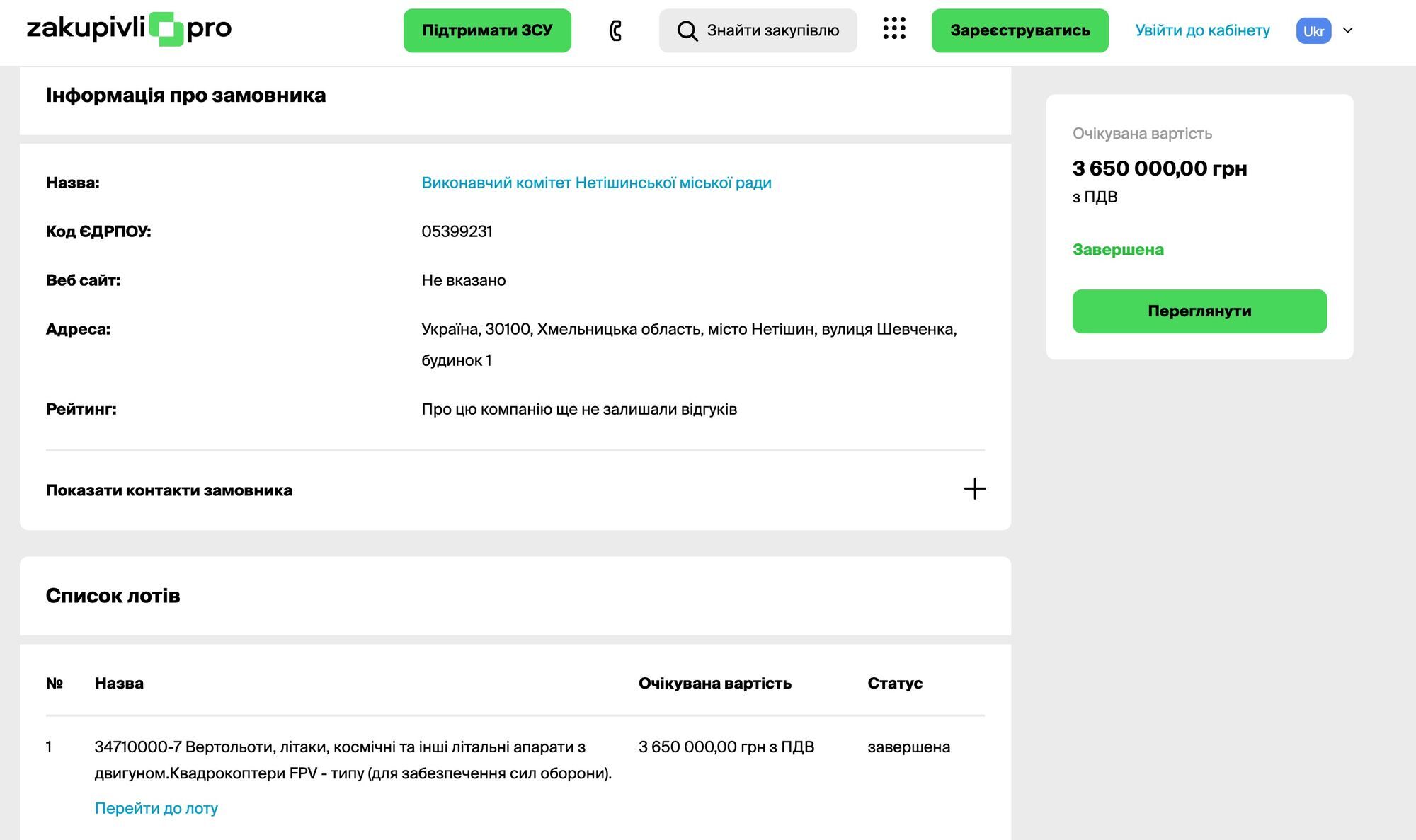This screenshot has height=840, width=1416.
Task: Click Переглянути button
Action: (x=1199, y=311)
